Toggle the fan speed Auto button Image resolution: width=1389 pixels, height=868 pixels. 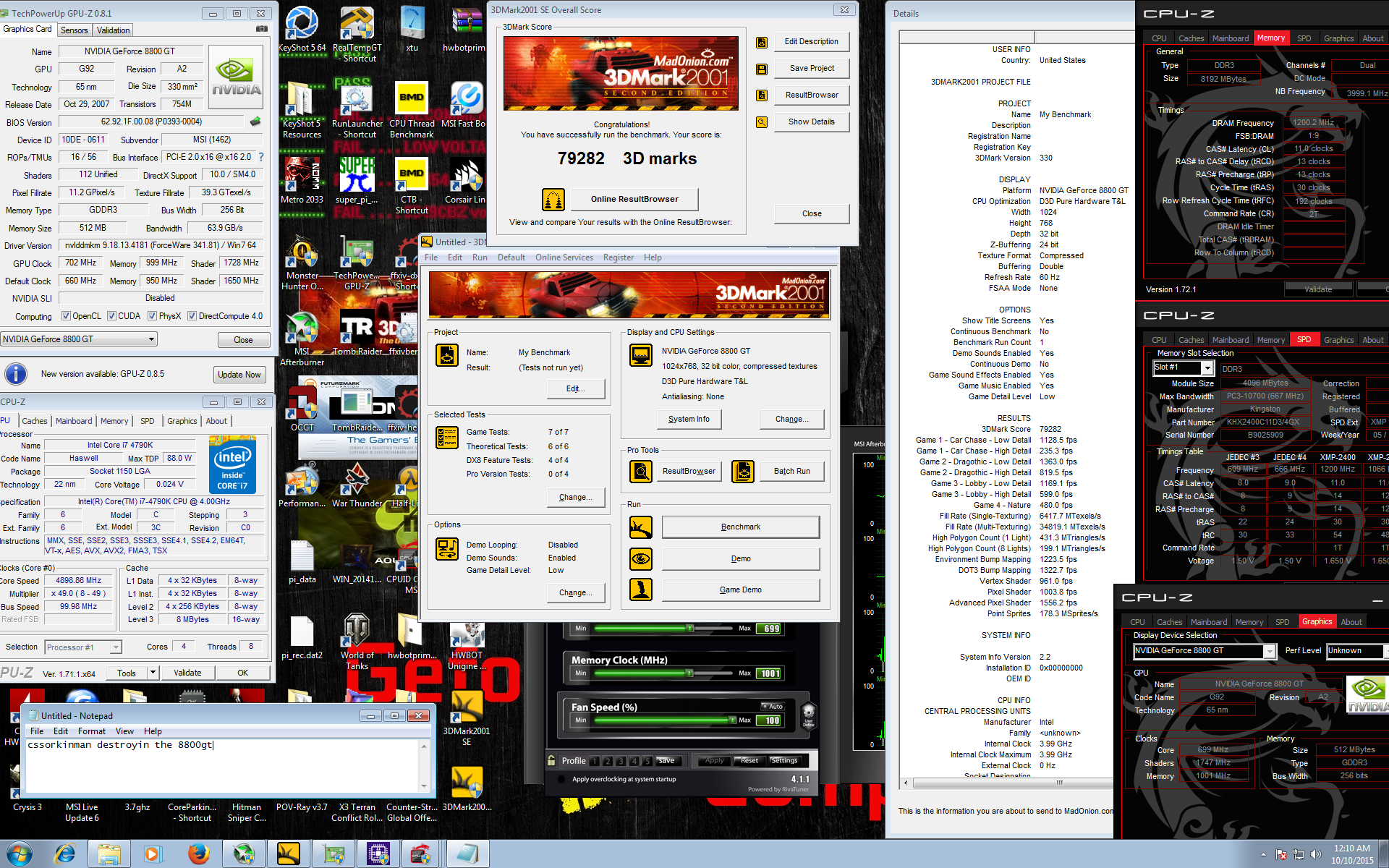pyautogui.click(x=772, y=706)
